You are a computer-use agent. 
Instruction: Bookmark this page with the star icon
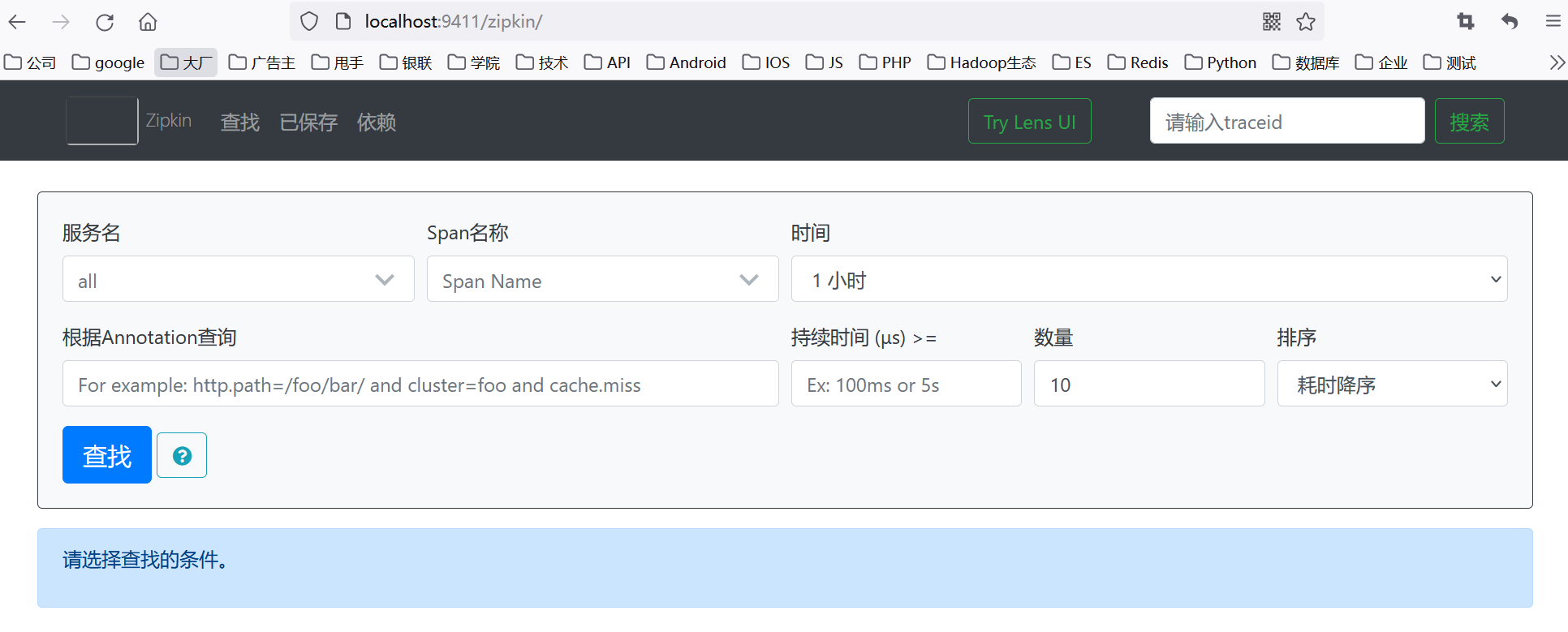[x=1305, y=22]
